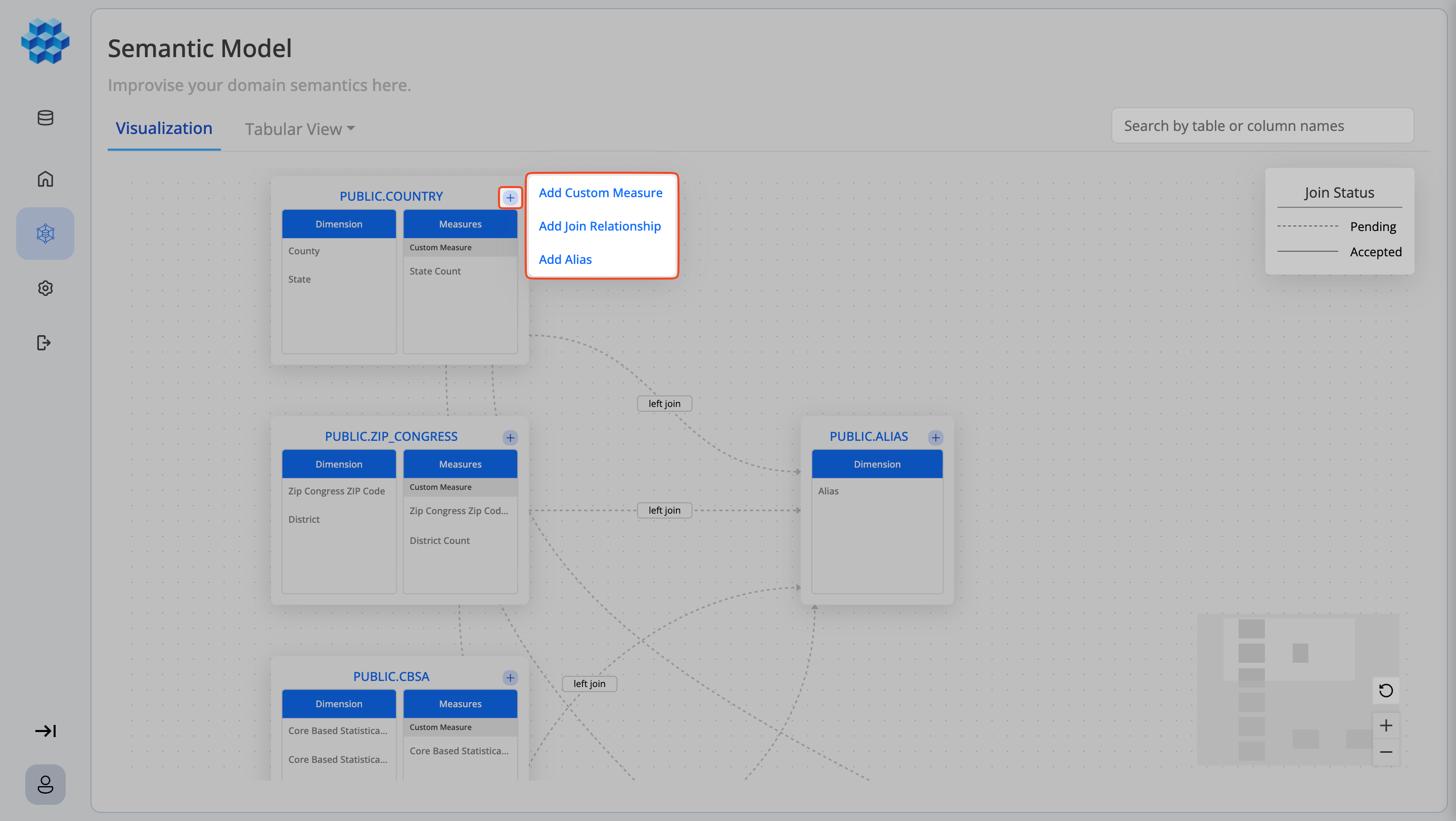Click the table and column search field
The image size is (1456, 821).
pyautogui.click(x=1262, y=125)
